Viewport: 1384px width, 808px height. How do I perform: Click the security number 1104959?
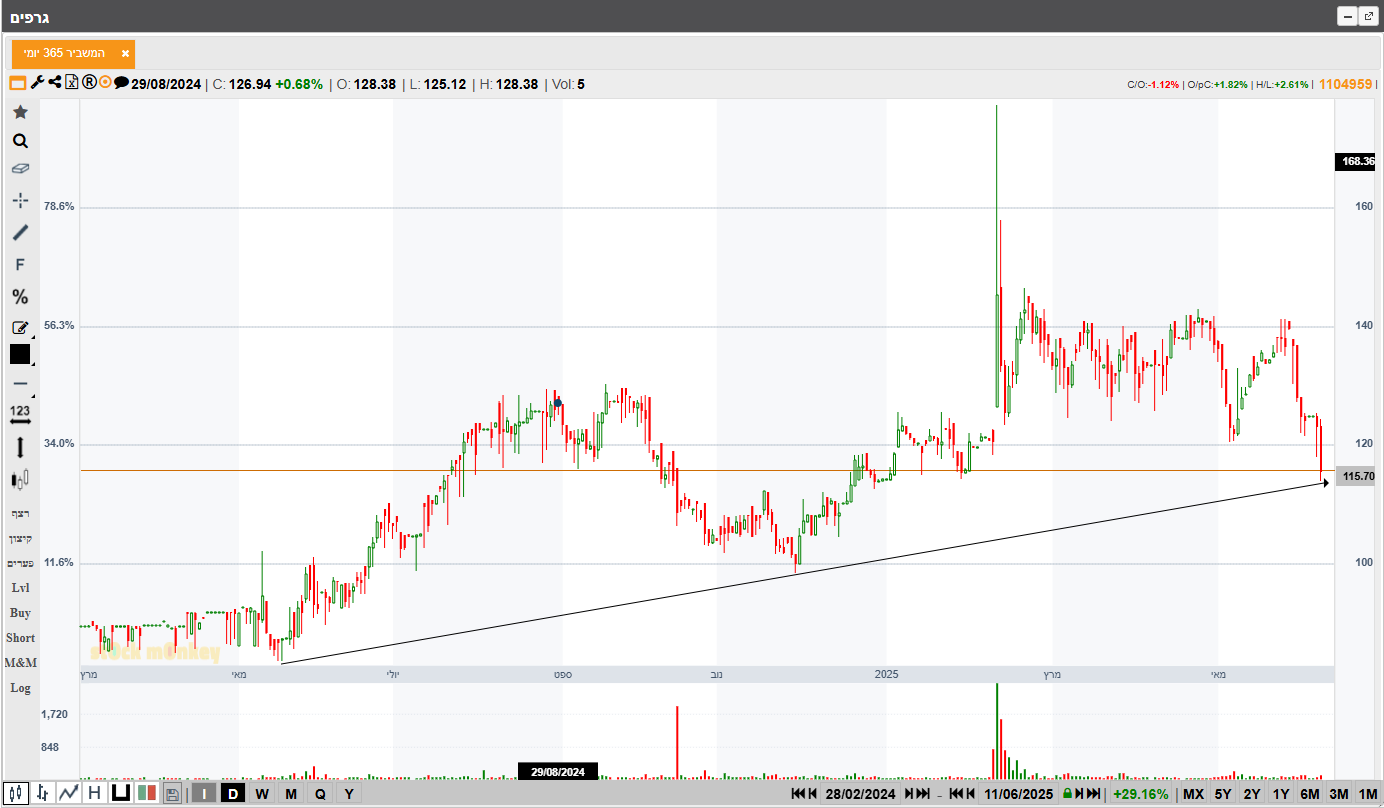tap(1346, 84)
